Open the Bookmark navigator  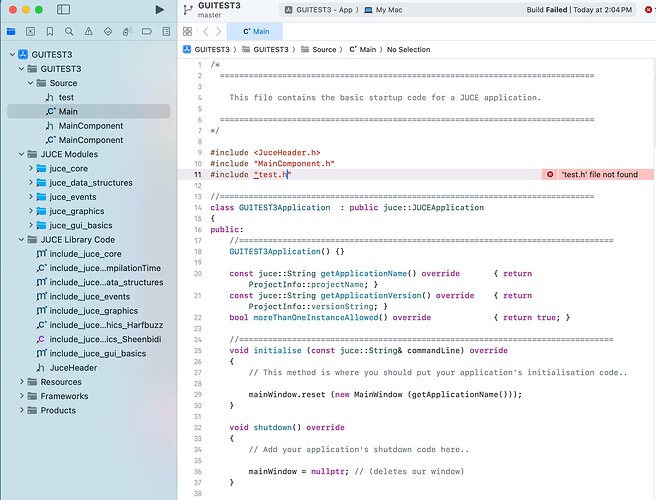[49, 31]
